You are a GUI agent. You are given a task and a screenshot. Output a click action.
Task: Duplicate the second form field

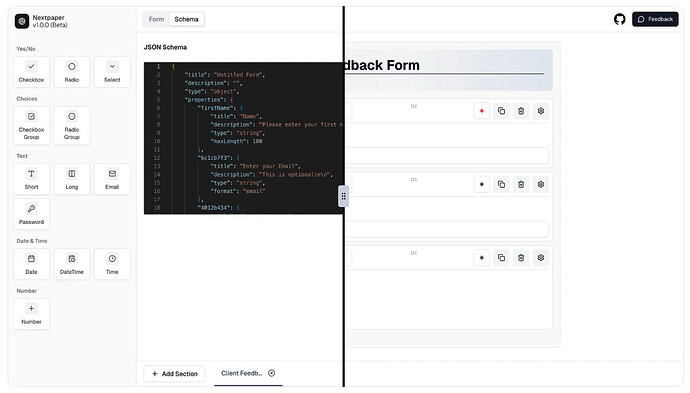501,184
